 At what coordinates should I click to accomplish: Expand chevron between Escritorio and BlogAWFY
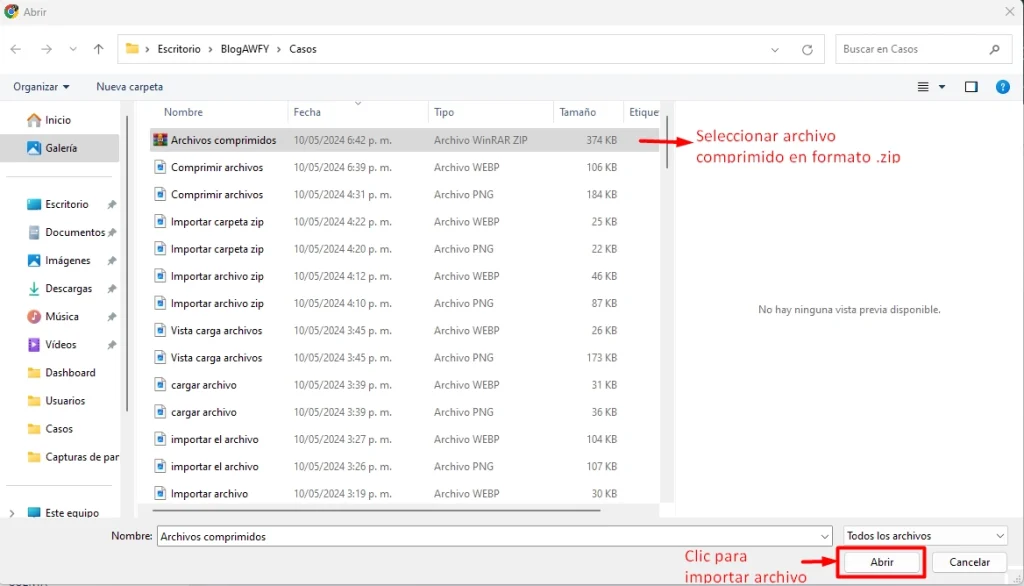click(210, 49)
